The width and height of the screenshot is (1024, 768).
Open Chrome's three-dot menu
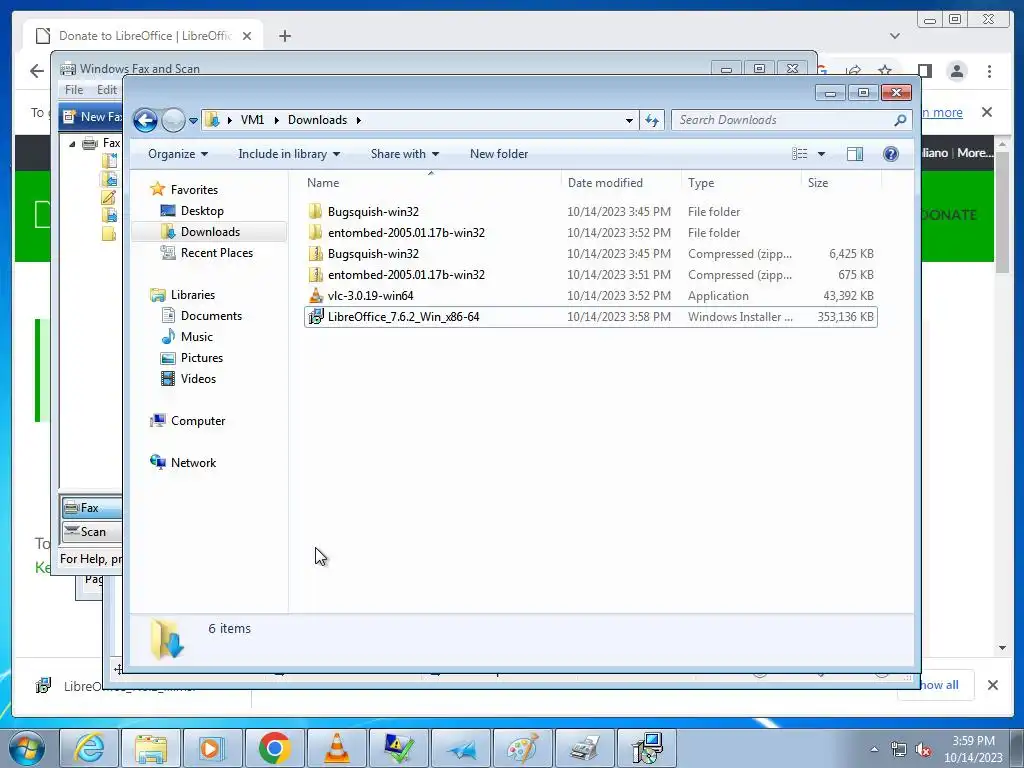[x=989, y=71]
